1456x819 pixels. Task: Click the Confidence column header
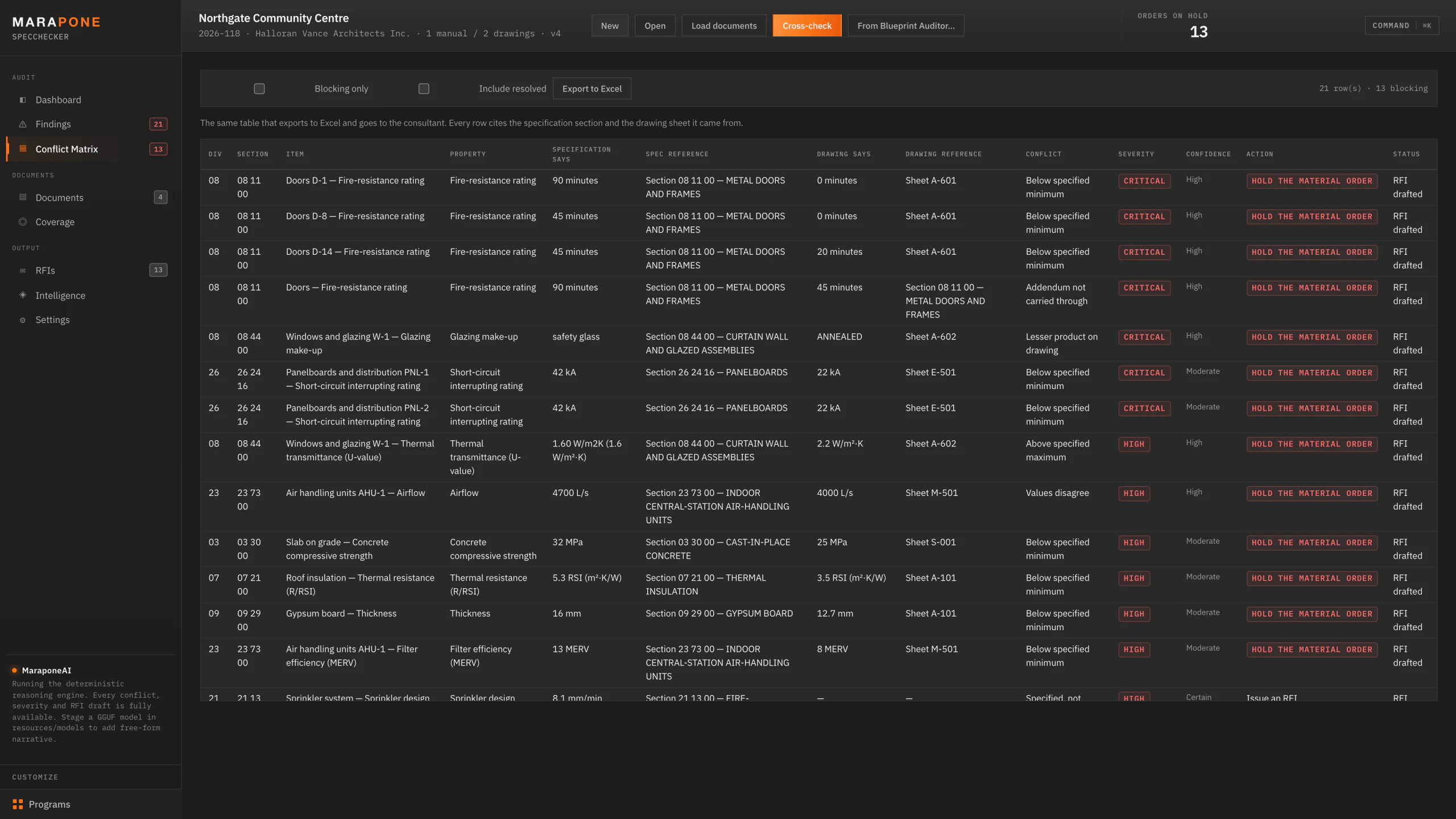1208,154
